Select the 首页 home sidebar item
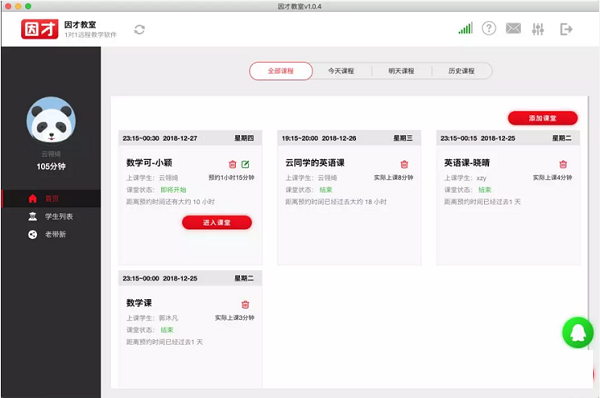The image size is (600, 398). [51, 198]
